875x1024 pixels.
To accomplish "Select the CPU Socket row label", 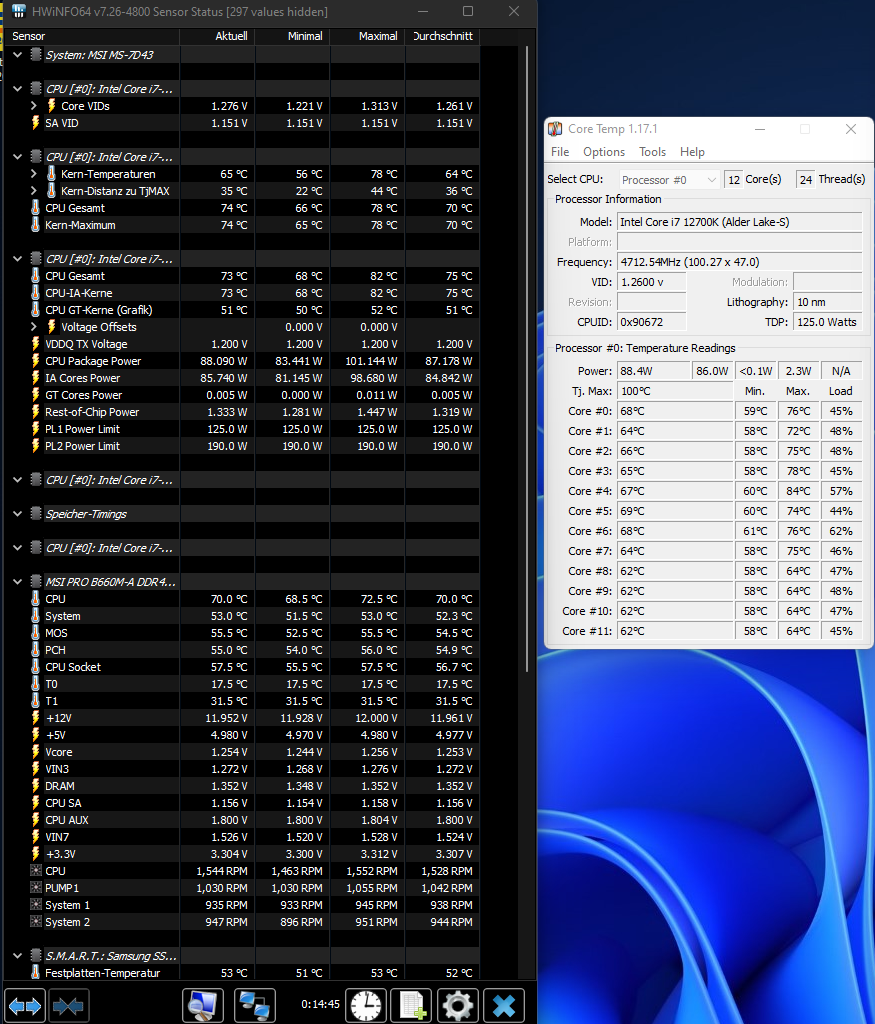I will point(73,667).
